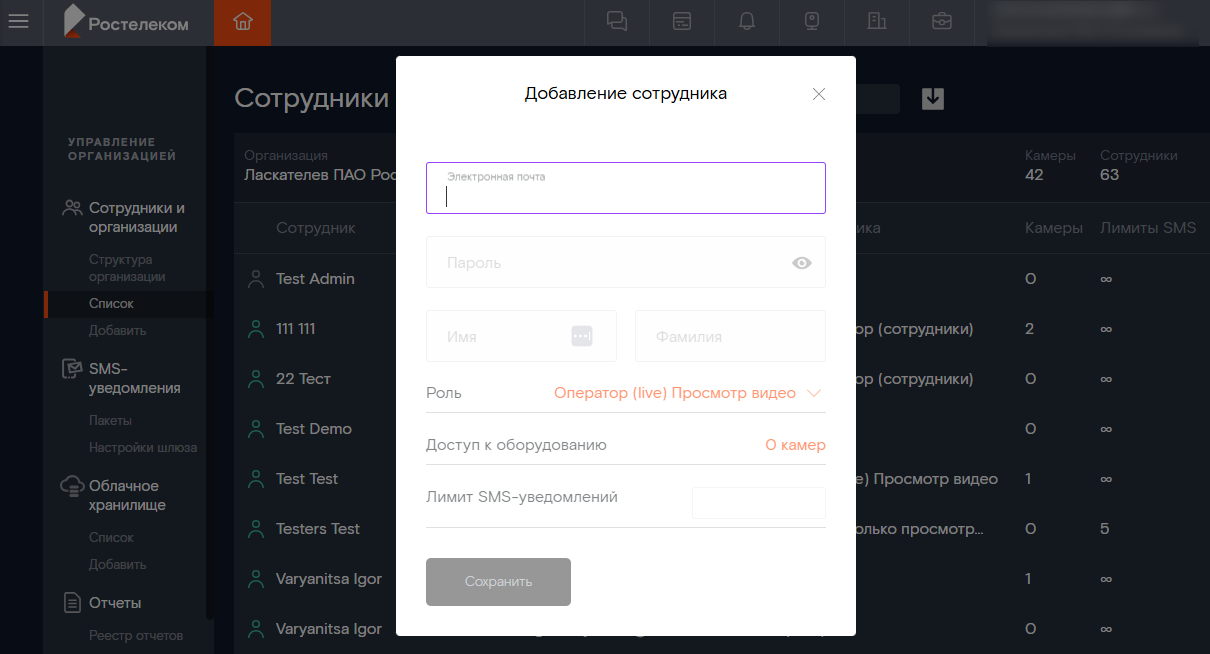This screenshot has width=1210, height=654.
Task: Select employee row Testers Test
Action: coord(722,529)
